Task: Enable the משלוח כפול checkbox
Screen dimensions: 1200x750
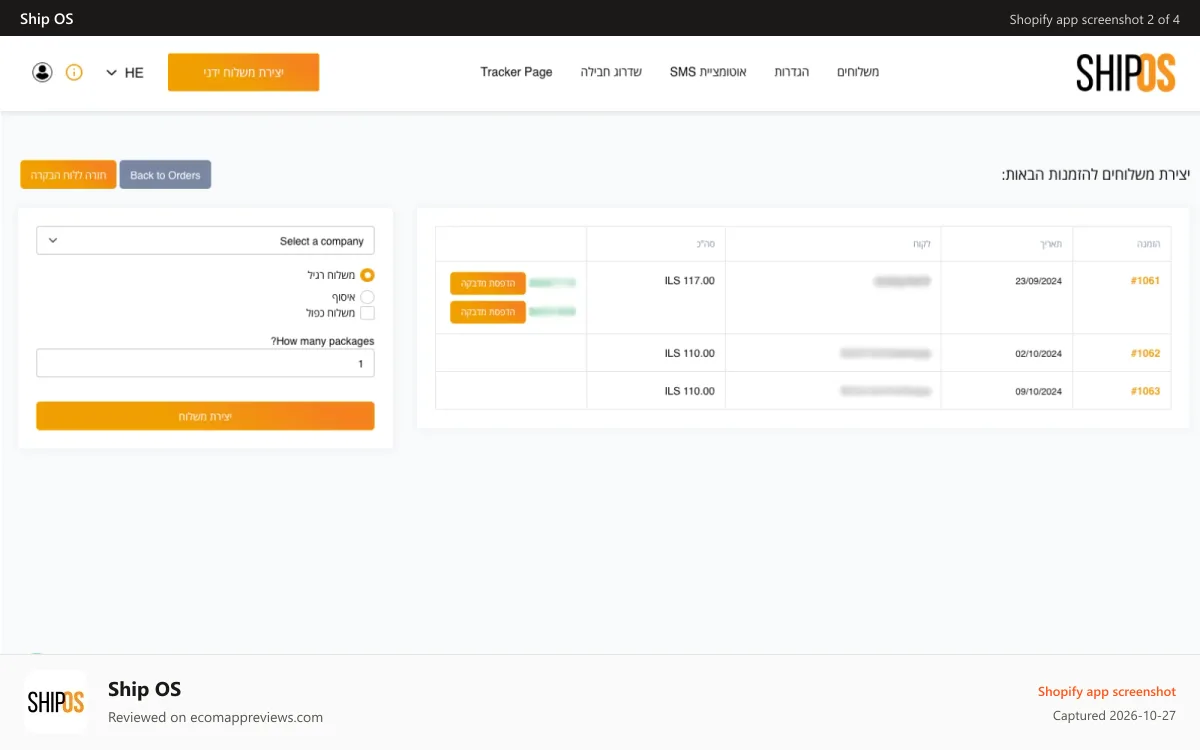Action: [367, 313]
